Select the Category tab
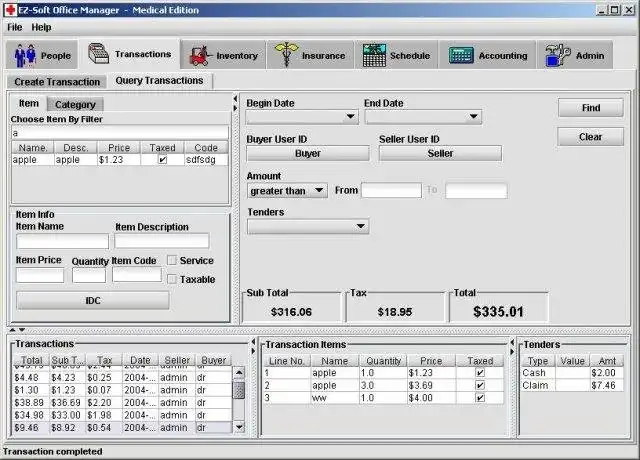 [x=75, y=104]
